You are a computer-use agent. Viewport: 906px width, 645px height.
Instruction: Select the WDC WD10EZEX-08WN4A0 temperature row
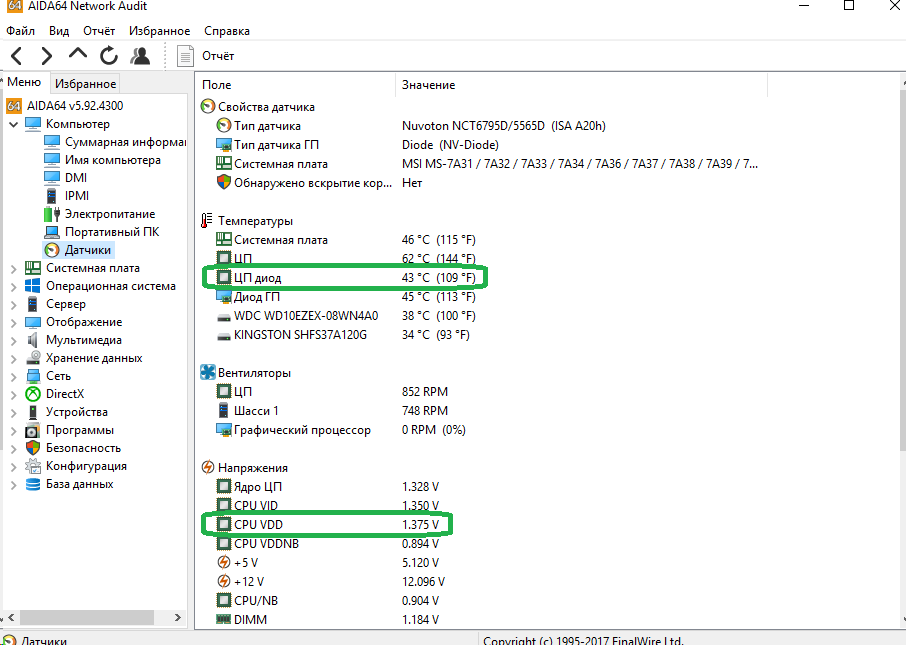point(346,316)
